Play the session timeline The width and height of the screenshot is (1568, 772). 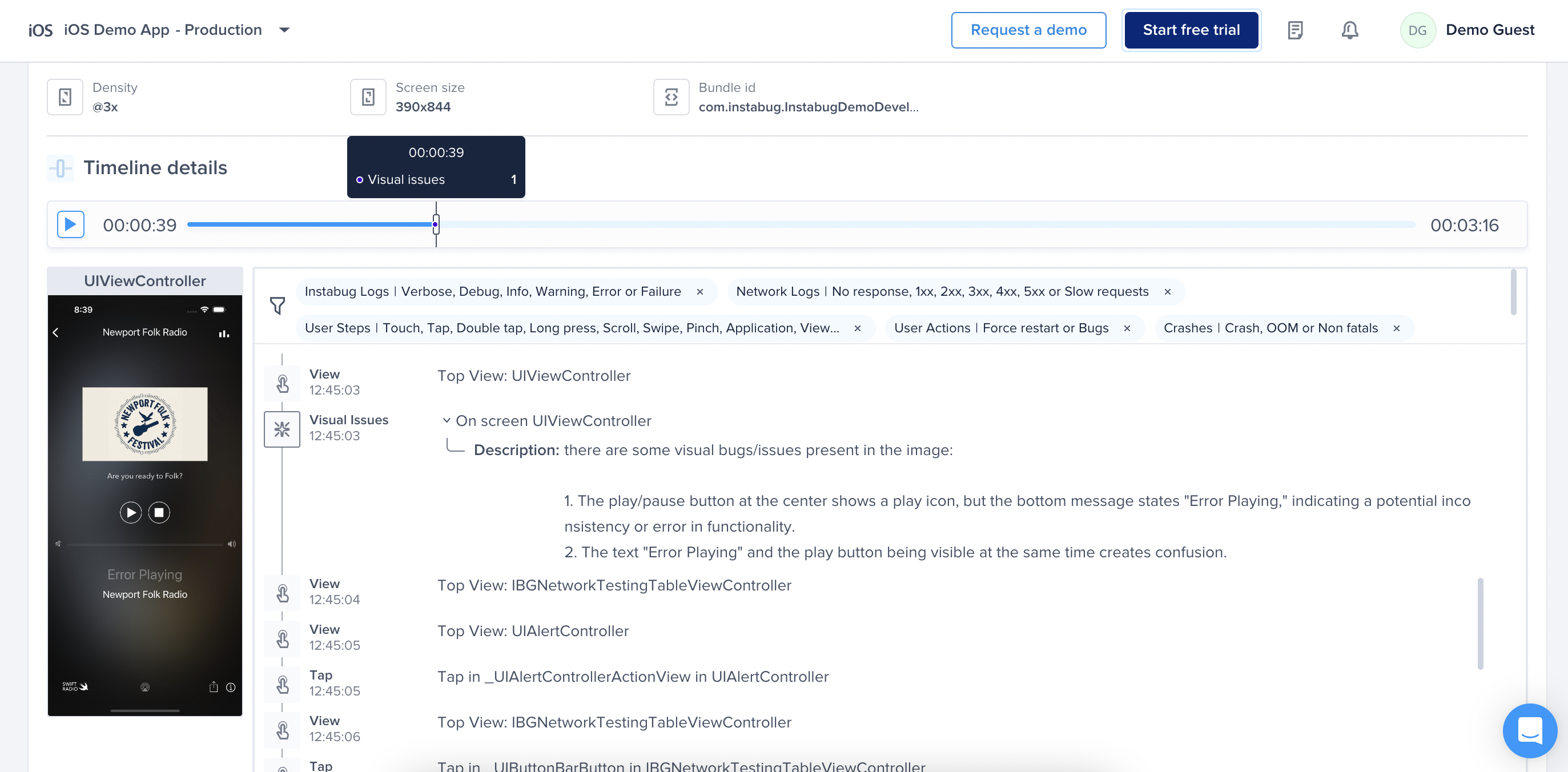tap(71, 224)
